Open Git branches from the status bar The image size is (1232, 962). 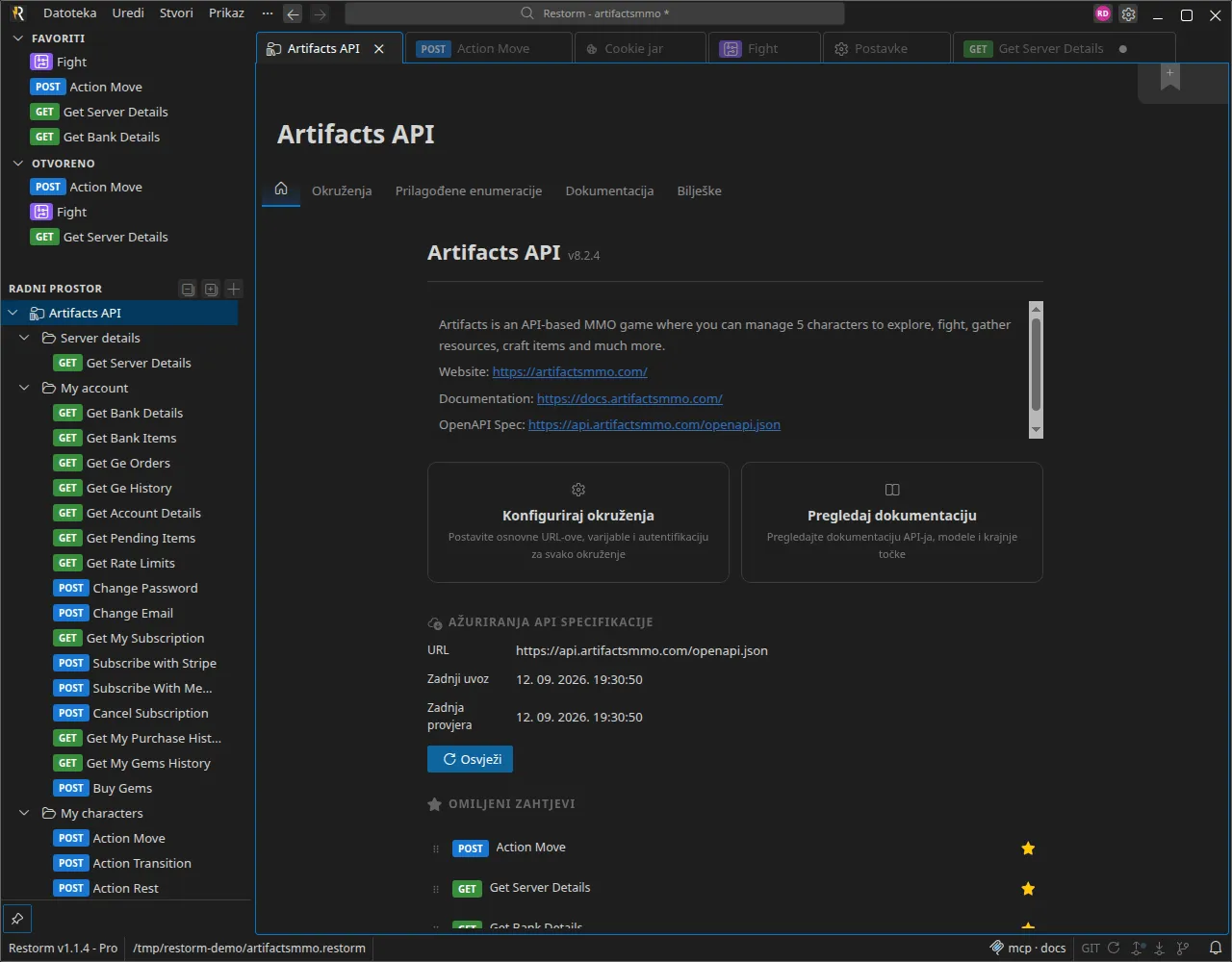[x=1184, y=949]
